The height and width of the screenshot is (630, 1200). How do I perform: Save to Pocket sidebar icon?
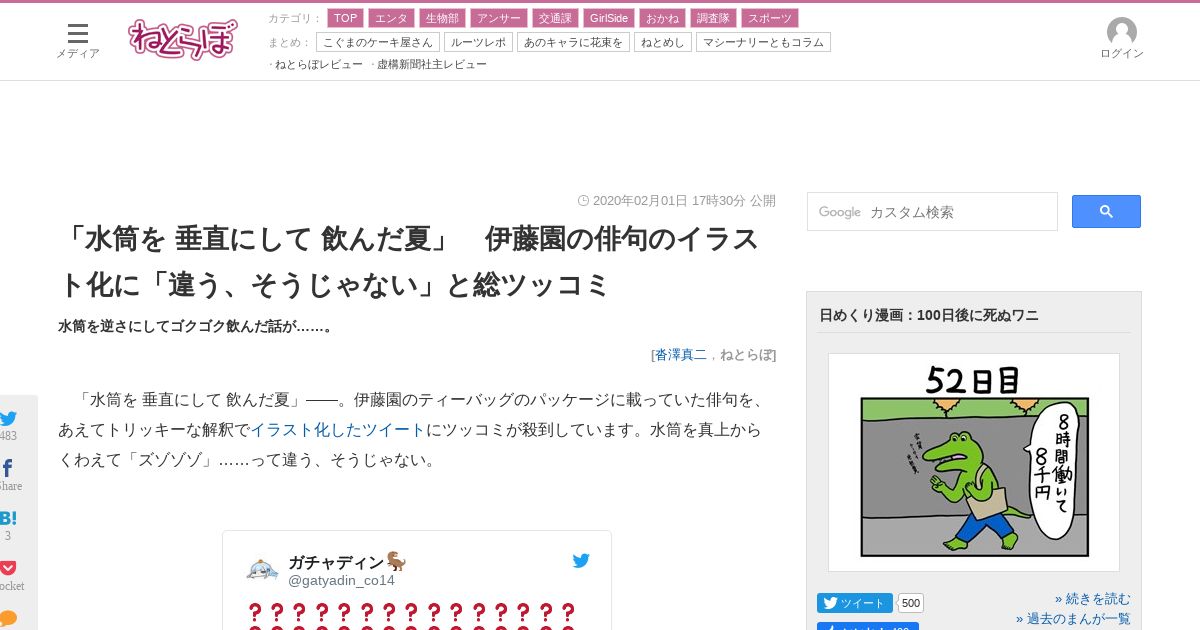tap(8, 568)
